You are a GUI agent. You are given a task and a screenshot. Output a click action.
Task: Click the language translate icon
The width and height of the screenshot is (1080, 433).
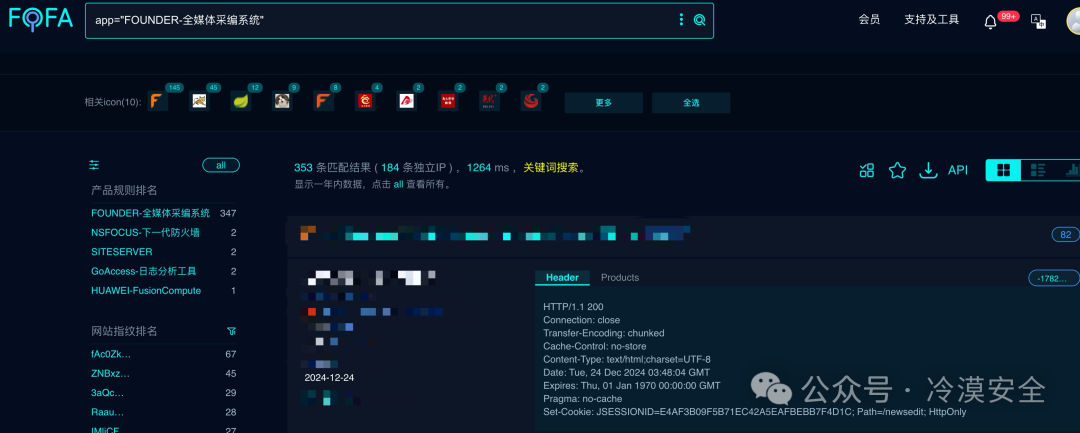click(1038, 21)
